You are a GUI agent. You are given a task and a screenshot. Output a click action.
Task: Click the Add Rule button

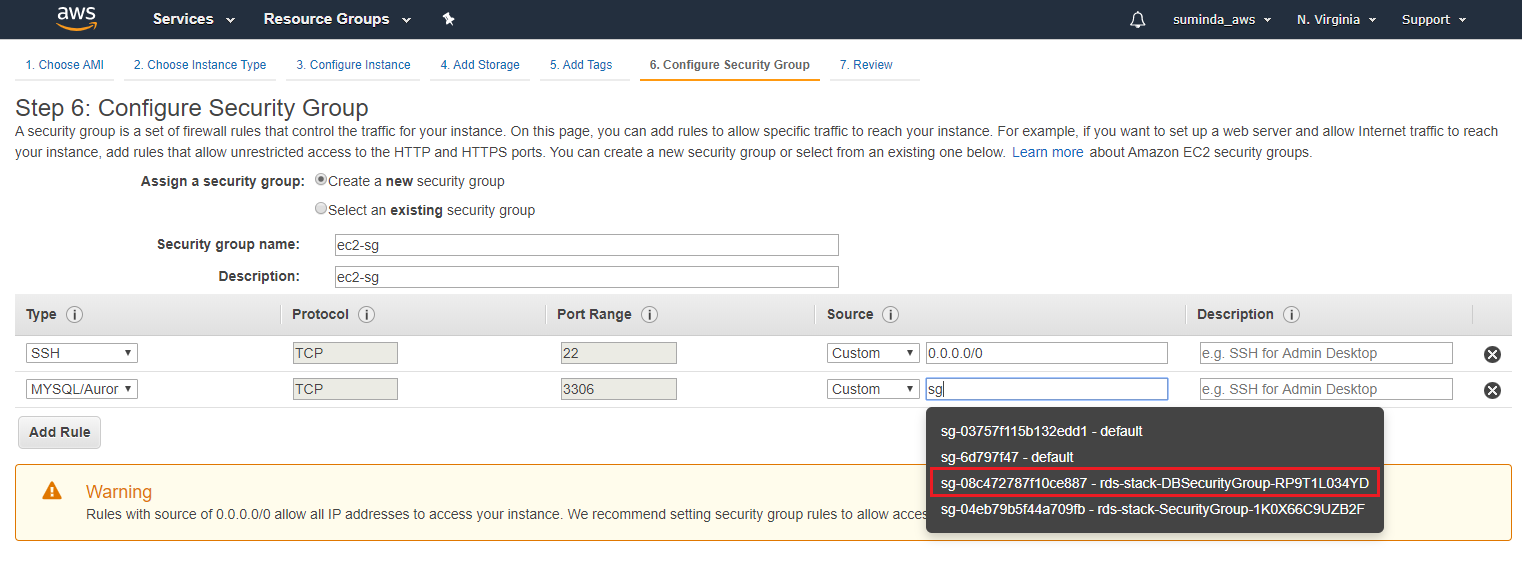pos(60,432)
